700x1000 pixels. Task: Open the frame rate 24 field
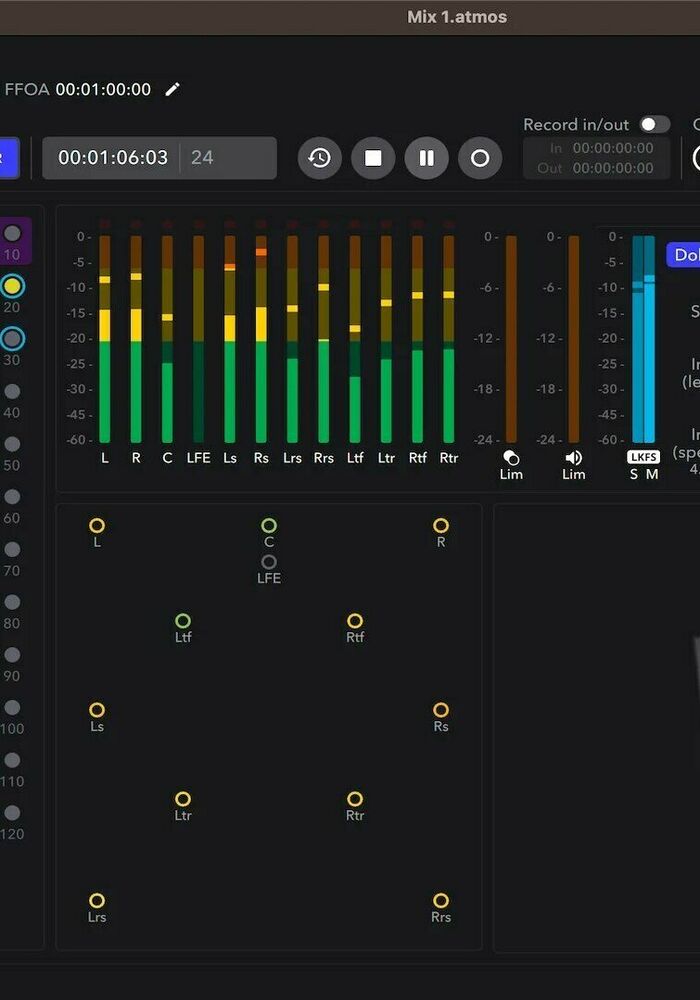click(x=226, y=158)
